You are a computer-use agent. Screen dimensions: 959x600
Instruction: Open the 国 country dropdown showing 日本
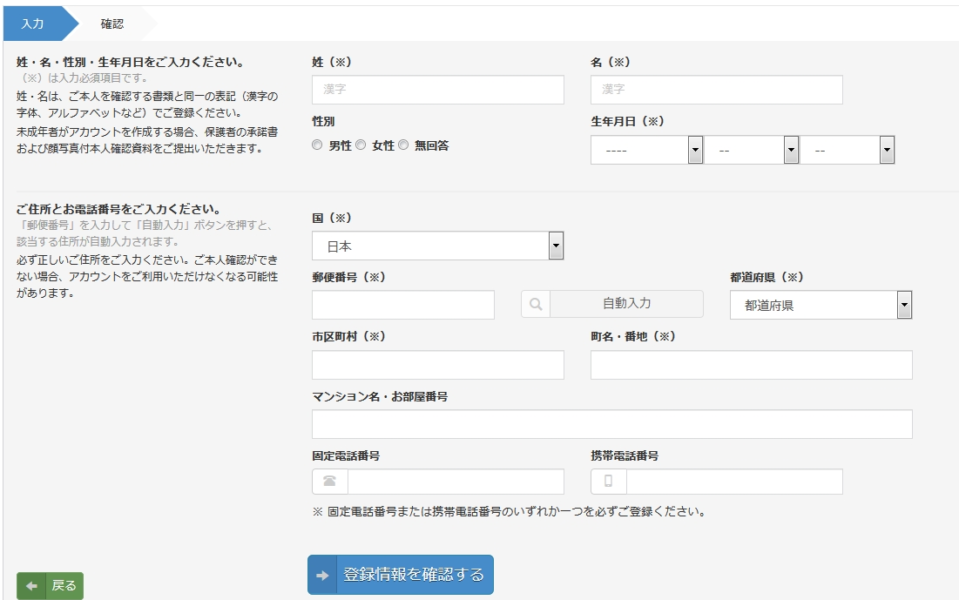click(438, 246)
